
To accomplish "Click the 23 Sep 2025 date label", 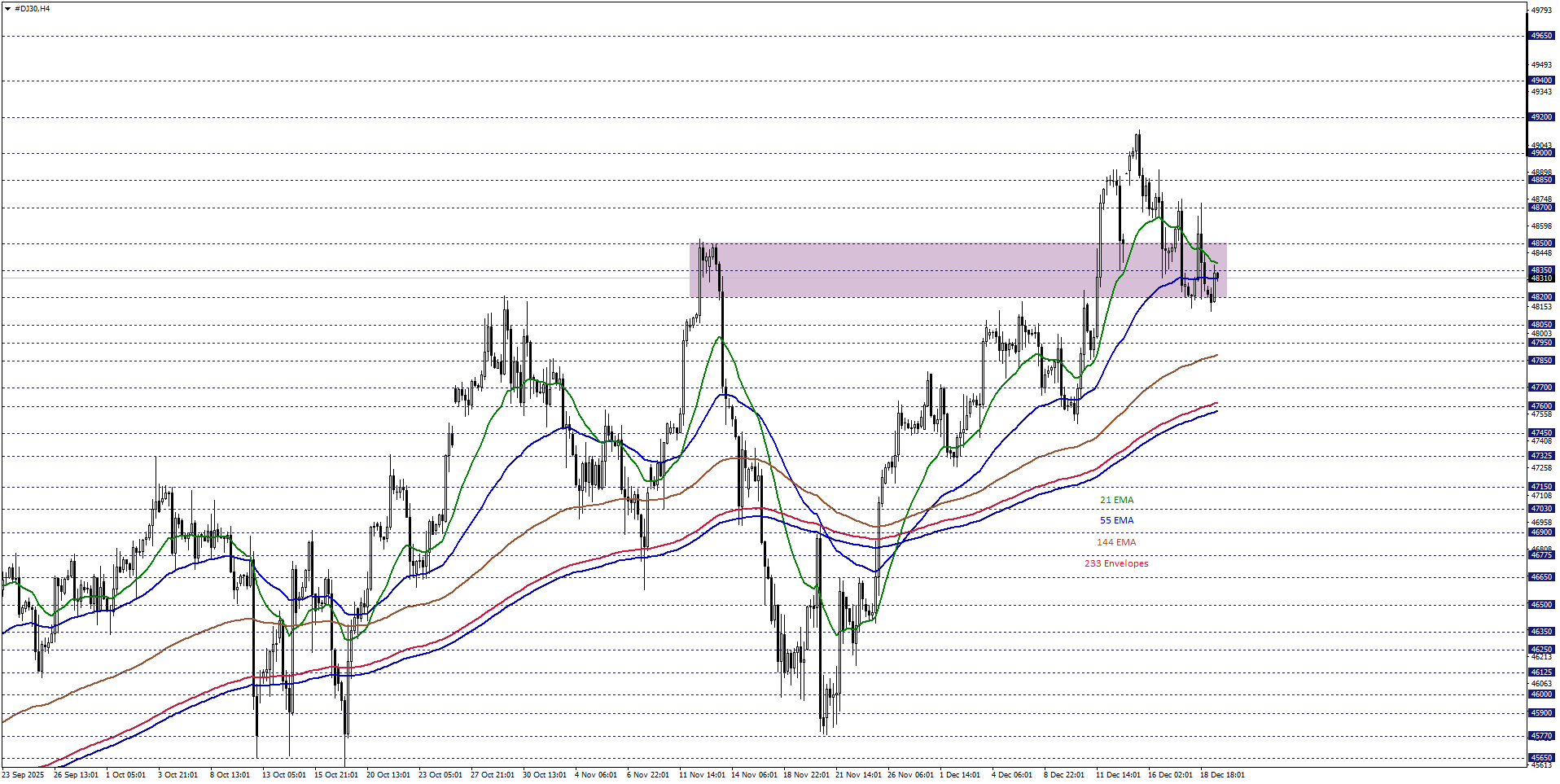I will coord(24,775).
